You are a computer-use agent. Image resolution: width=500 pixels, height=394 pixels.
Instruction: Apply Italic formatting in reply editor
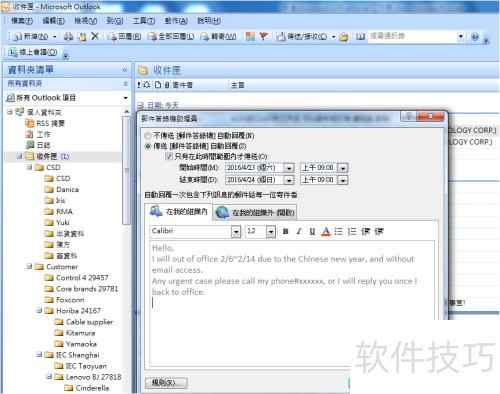[x=299, y=231]
